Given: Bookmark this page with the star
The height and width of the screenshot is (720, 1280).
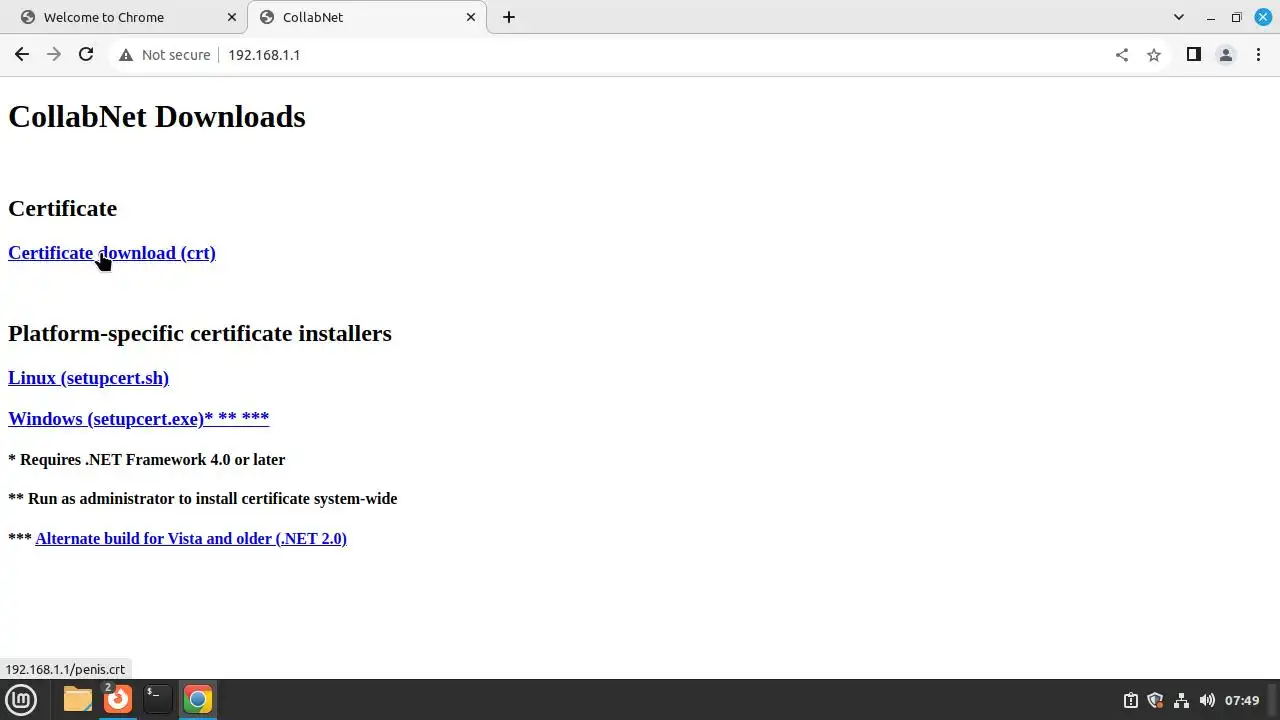Looking at the screenshot, I should [x=1154, y=55].
